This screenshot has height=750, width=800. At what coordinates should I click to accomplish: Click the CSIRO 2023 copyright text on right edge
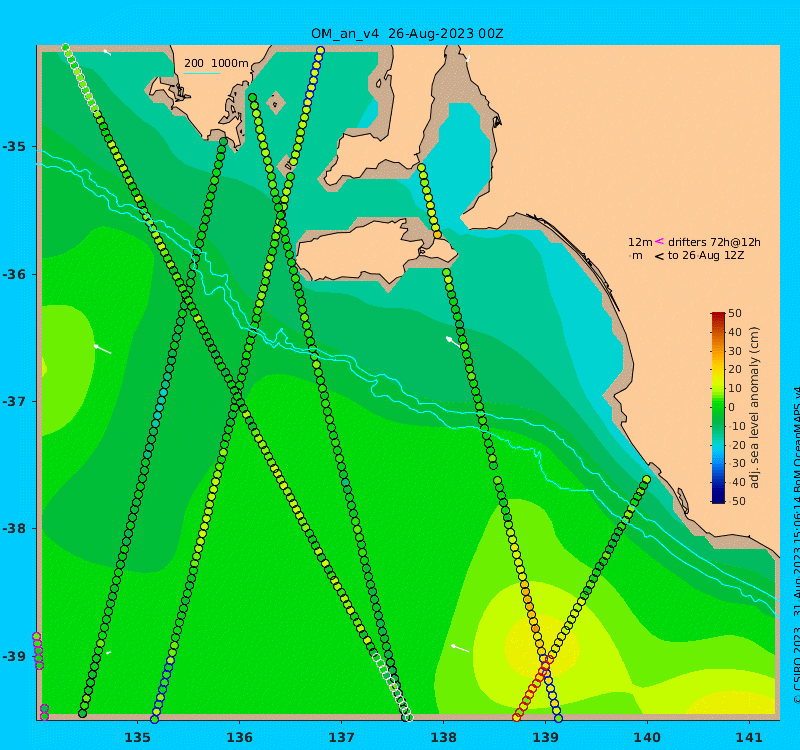[796, 546]
